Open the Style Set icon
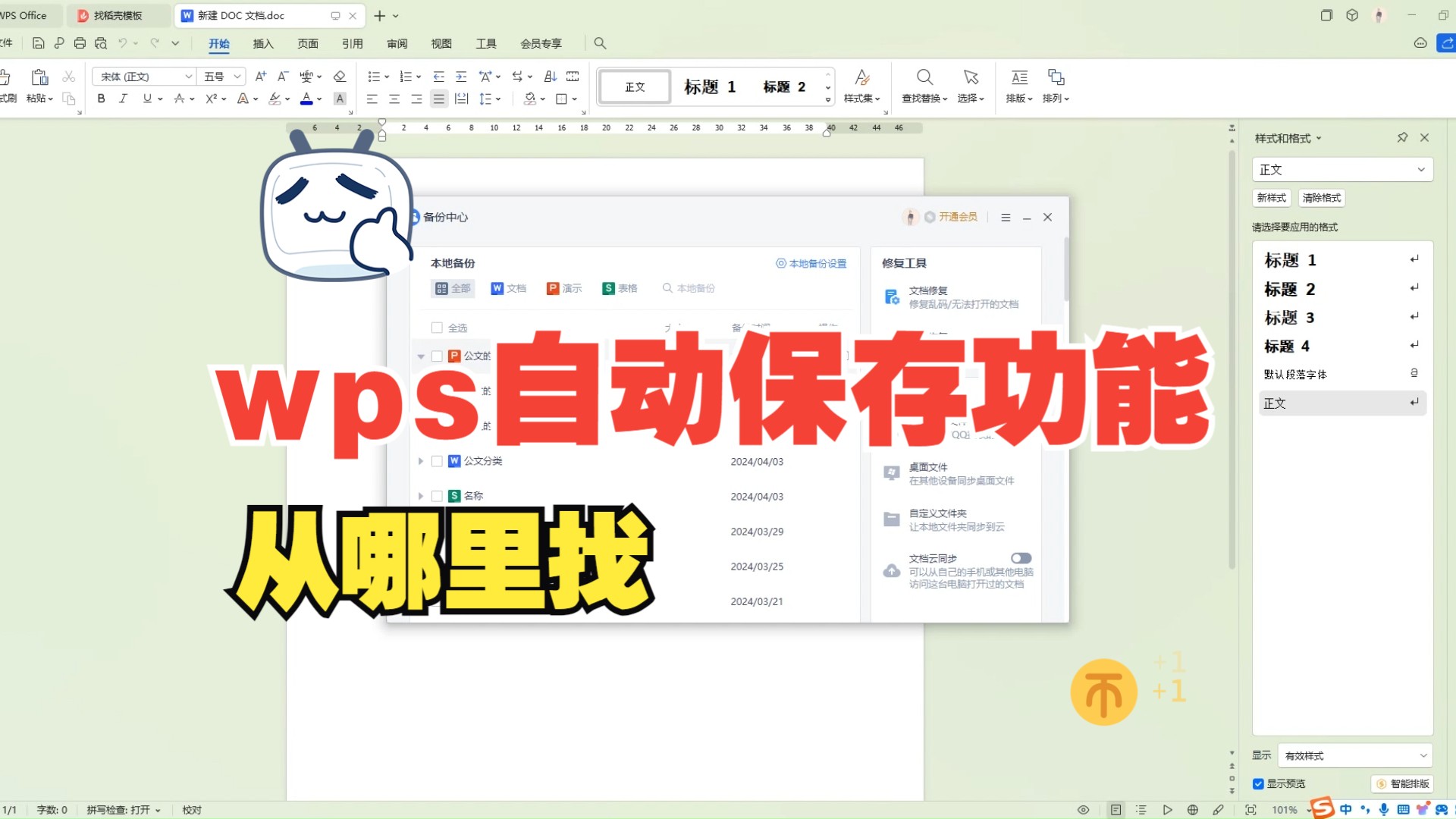Screen dimensions: 1456x819 [861, 86]
